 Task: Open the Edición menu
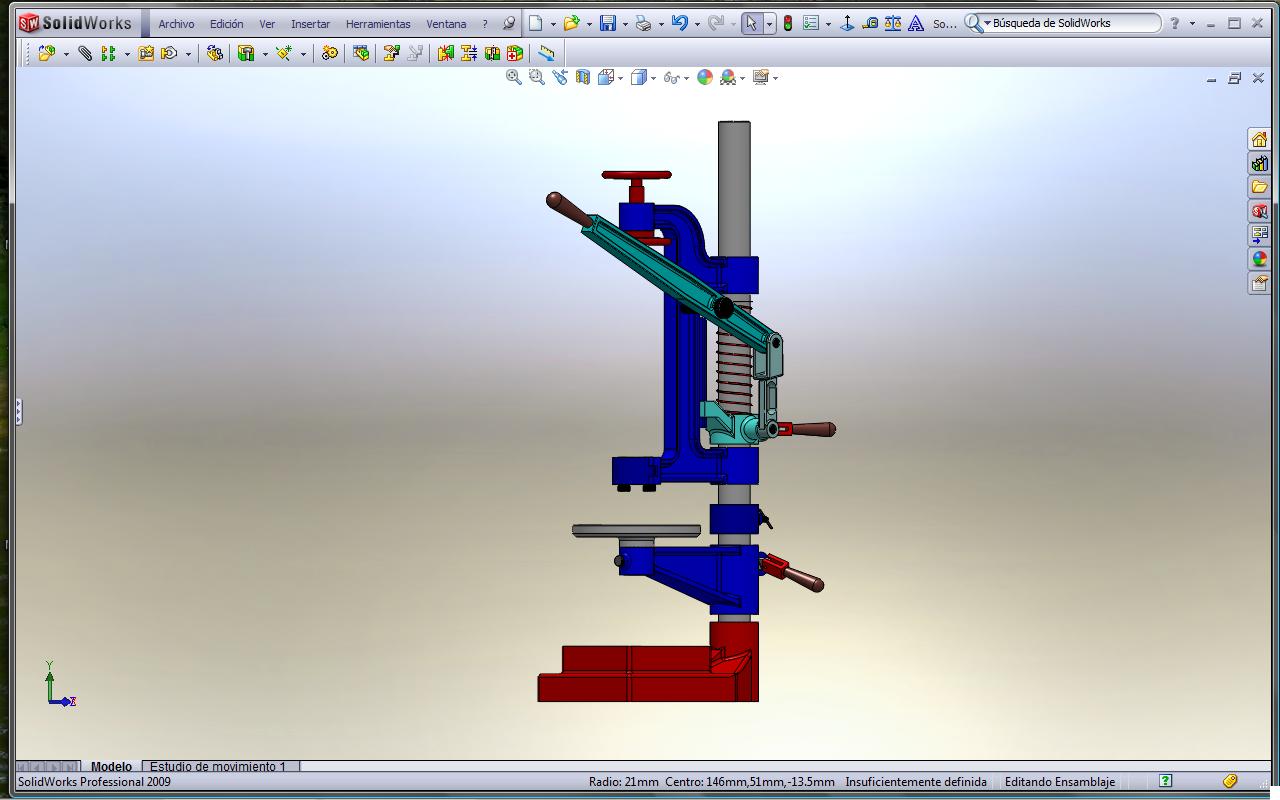226,24
